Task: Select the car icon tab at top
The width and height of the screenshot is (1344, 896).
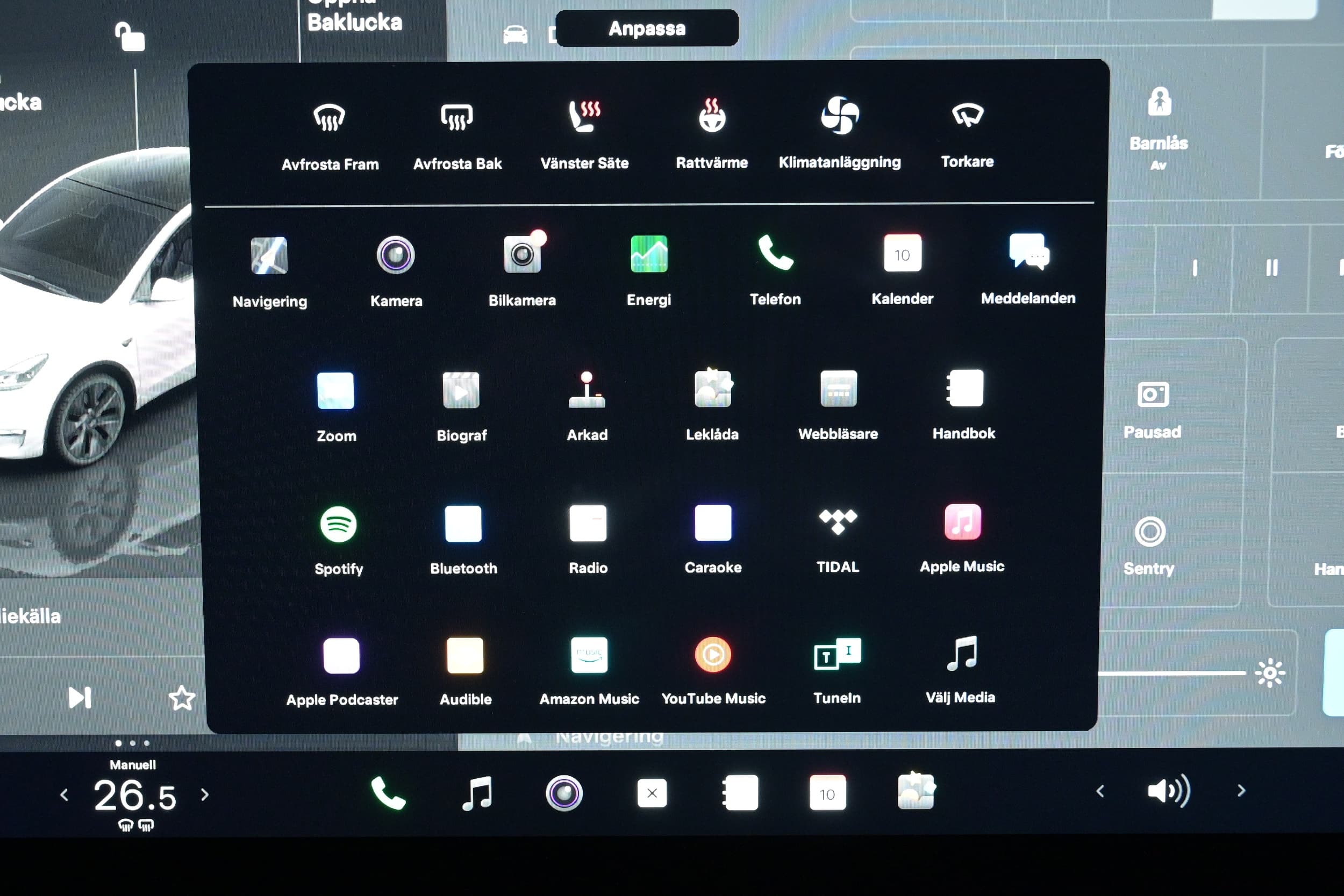Action: tap(515, 34)
